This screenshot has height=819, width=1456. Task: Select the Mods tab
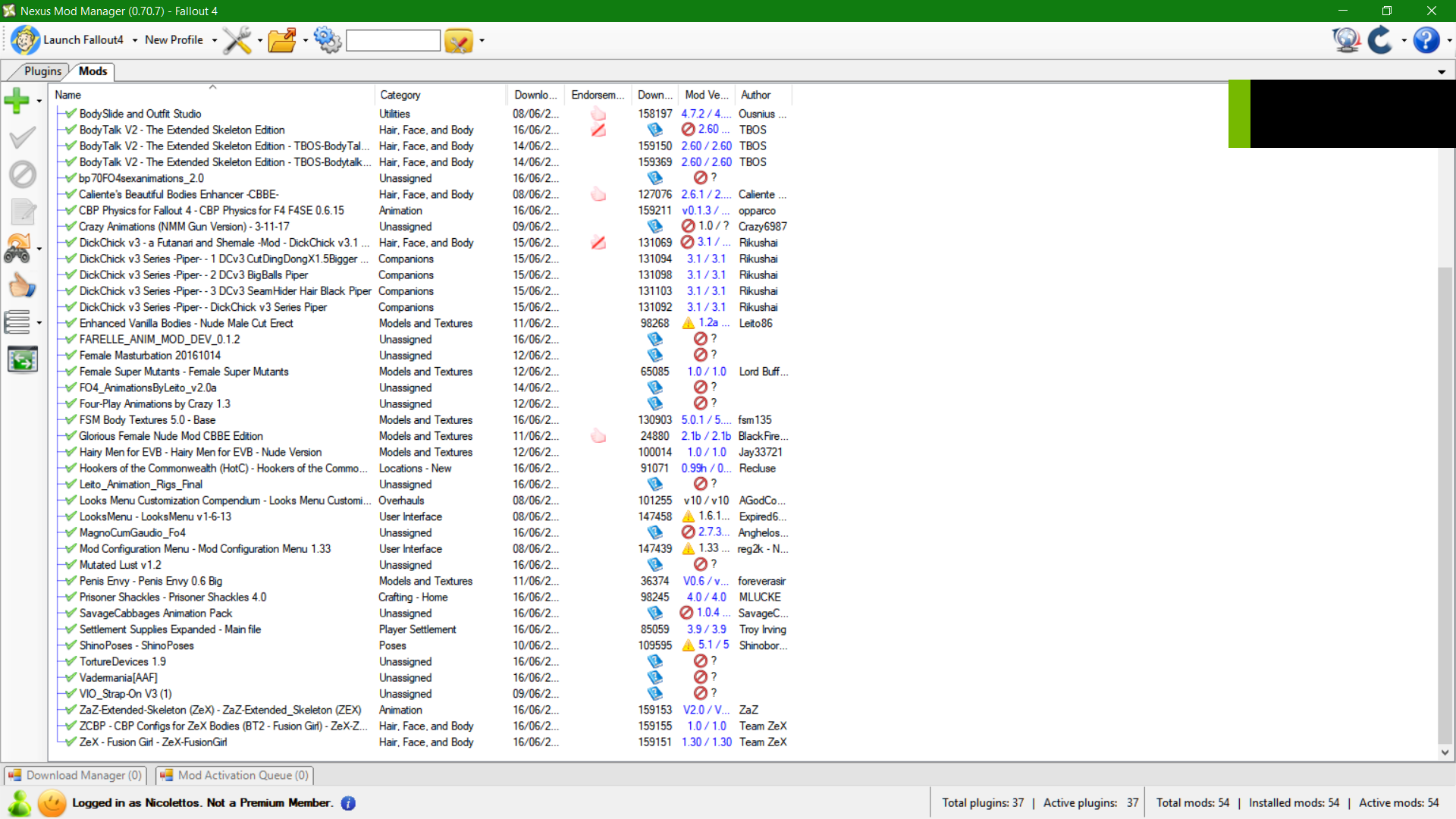[93, 71]
